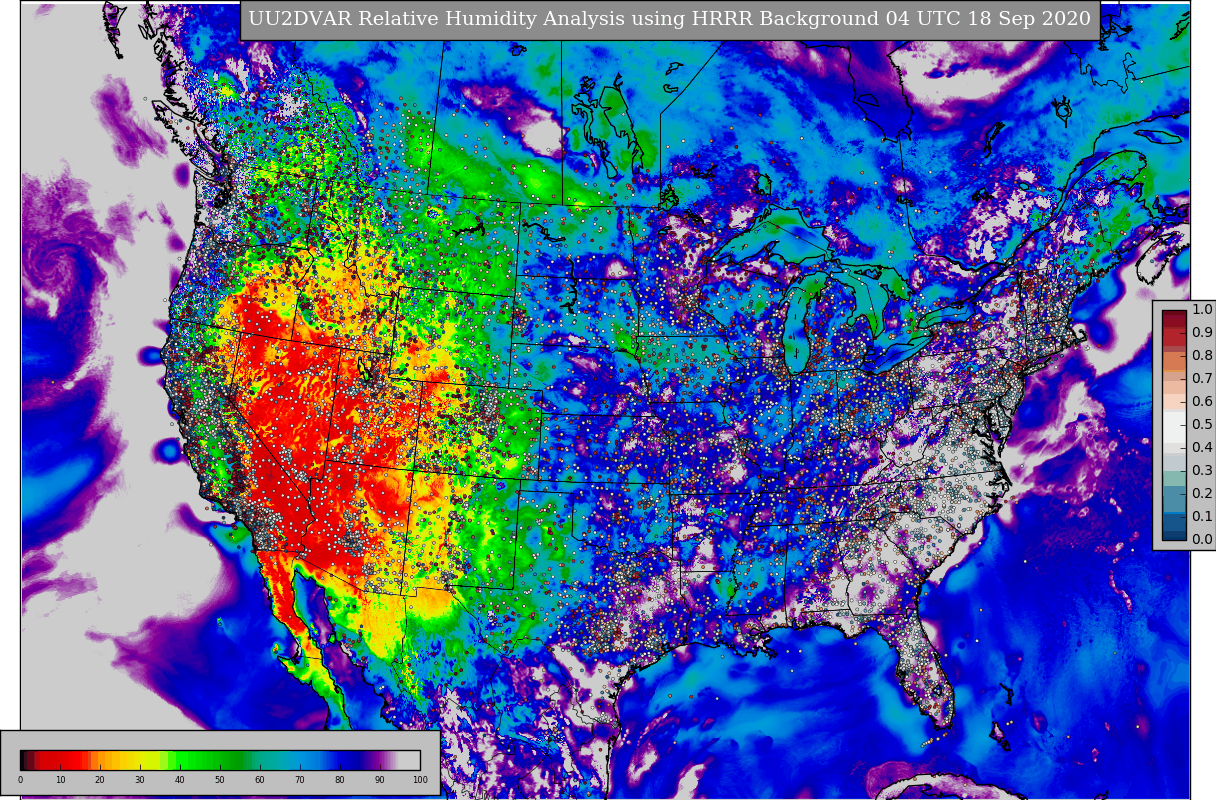Viewport: 1216px width, 800px height.
Task: Click the 0.0 label on right colorbar
Action: click(1202, 540)
